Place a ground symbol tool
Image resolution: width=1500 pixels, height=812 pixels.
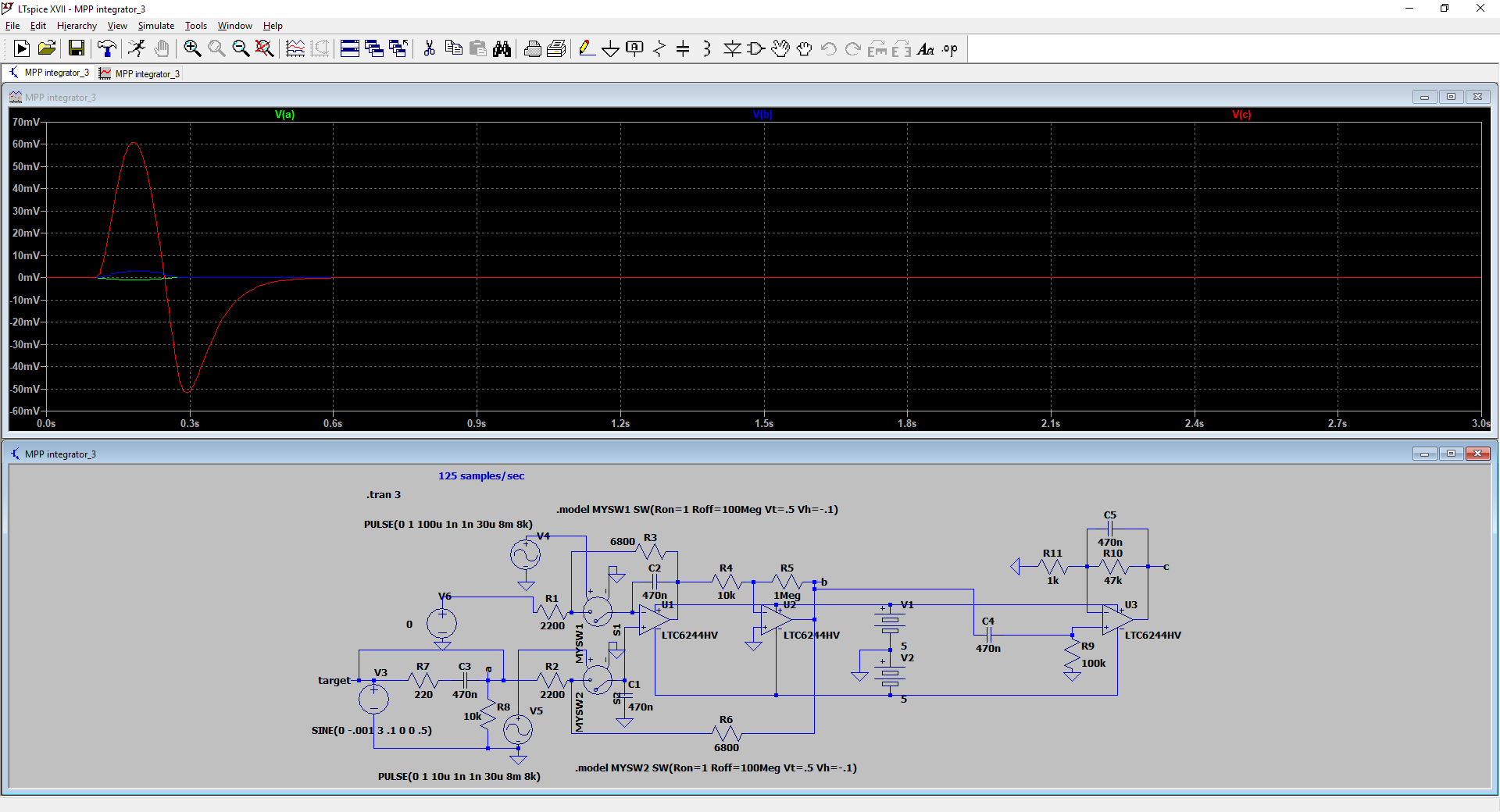[x=610, y=49]
